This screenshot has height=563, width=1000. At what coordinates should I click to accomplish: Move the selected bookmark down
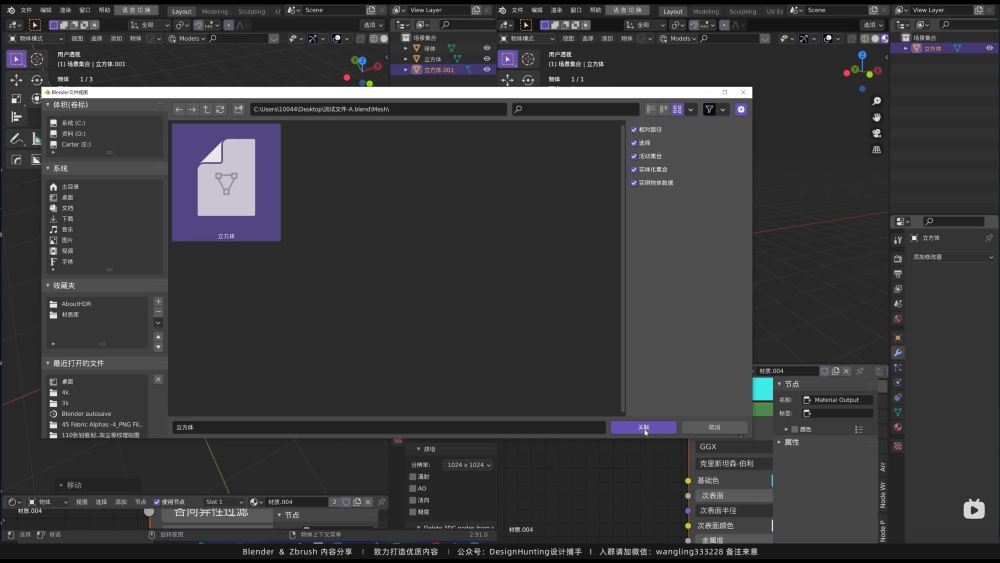tap(158, 347)
